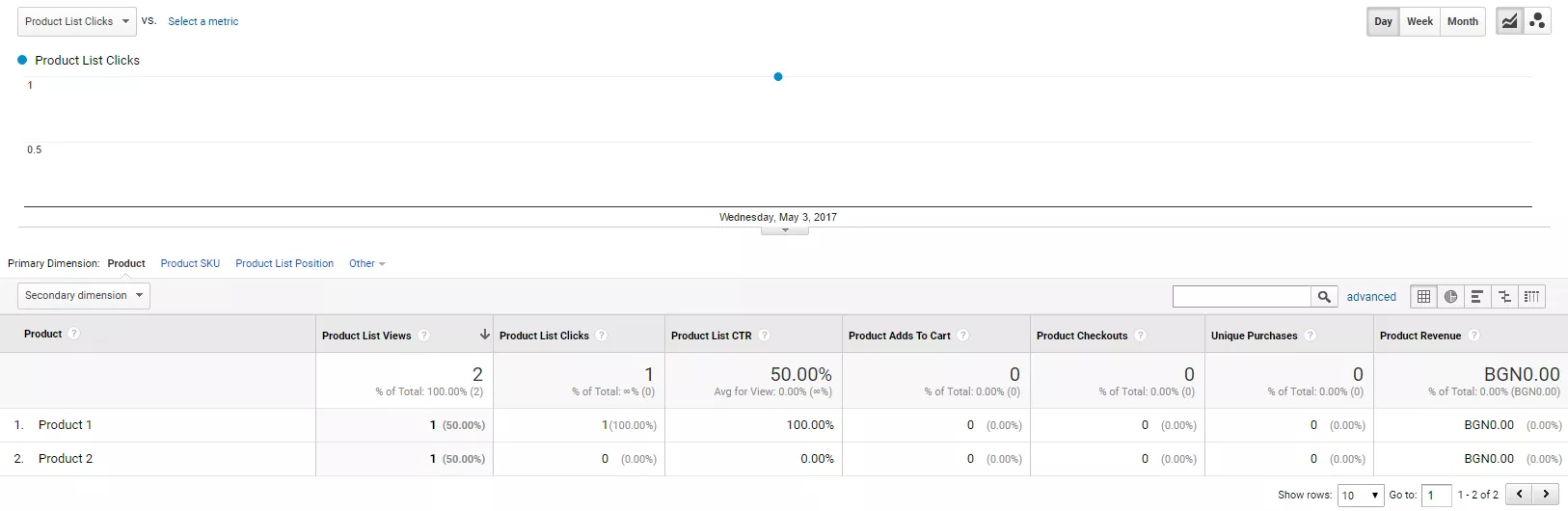Image resolution: width=1568 pixels, height=511 pixels.
Task: Set graph interval to Week
Action: coord(1419,21)
